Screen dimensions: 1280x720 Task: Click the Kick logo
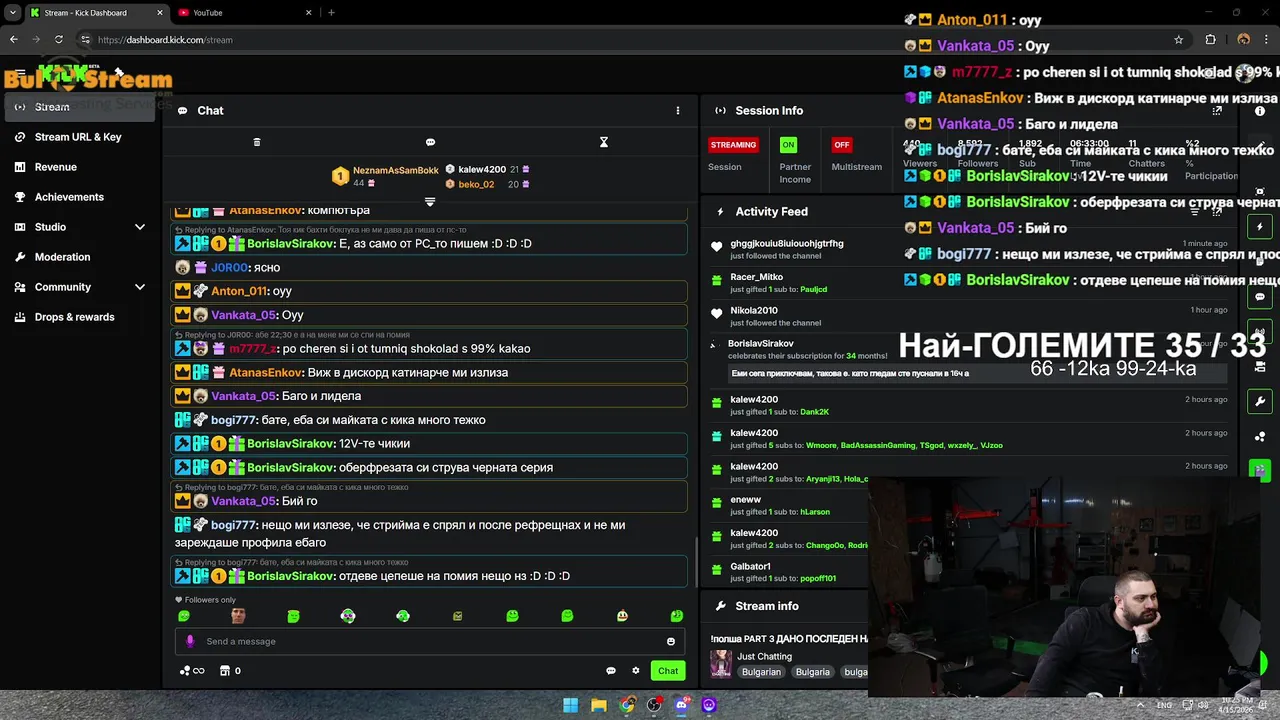click(x=65, y=73)
